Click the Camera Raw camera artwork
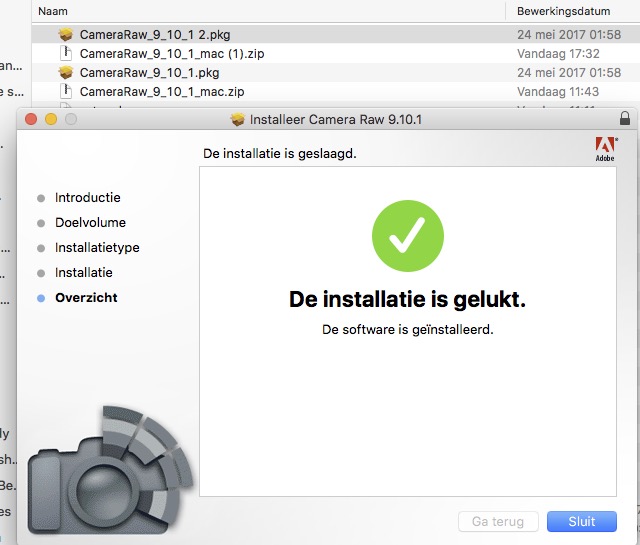Screen dimensions: 640x545 tap(110, 470)
